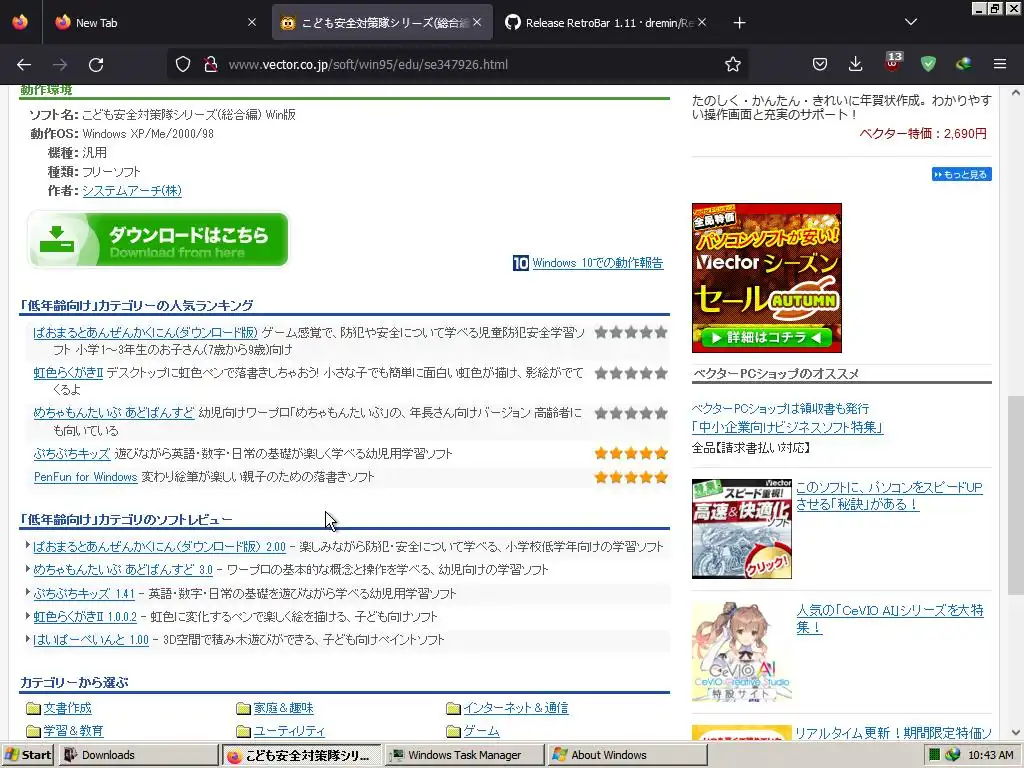Click the network globe tray icon
The width and height of the screenshot is (1024, 768).
click(953, 755)
